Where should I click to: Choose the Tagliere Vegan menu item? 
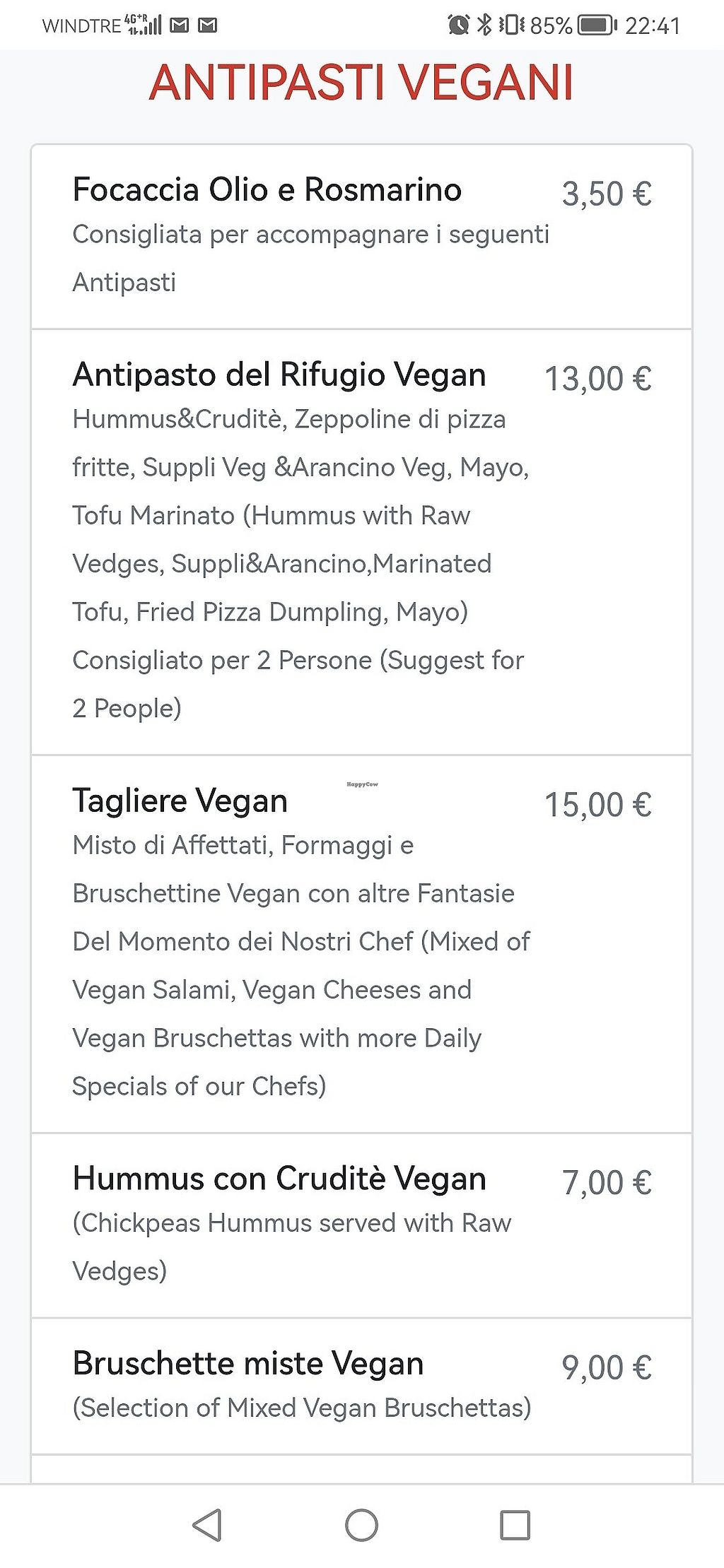pos(180,801)
